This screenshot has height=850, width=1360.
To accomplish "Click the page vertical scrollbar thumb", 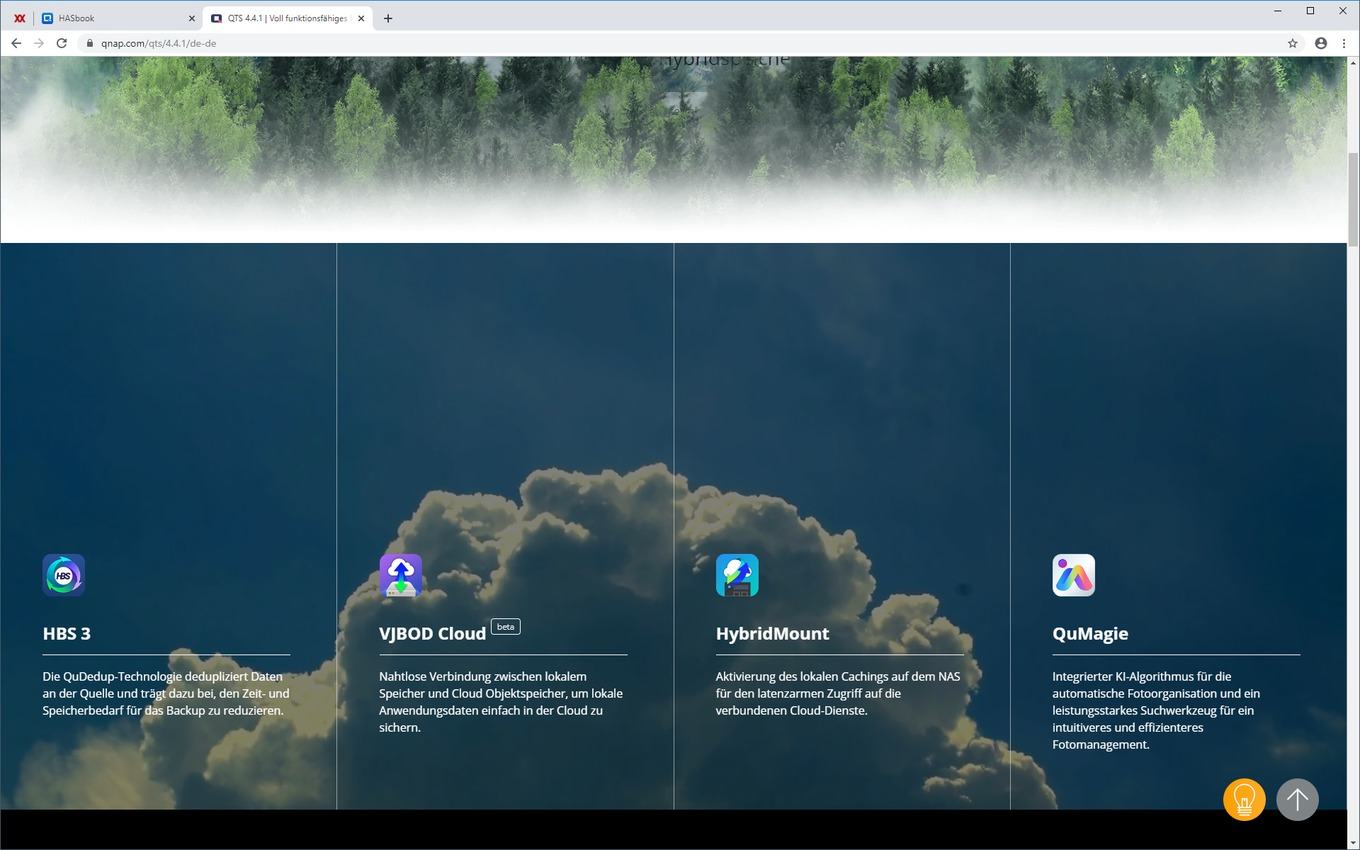I will click(1353, 199).
